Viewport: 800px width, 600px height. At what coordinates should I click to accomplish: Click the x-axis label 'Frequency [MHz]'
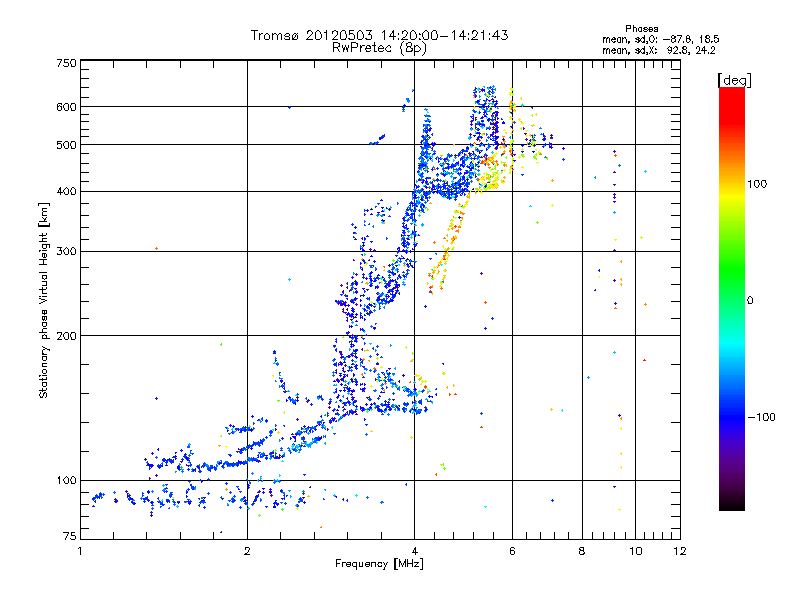click(x=379, y=564)
